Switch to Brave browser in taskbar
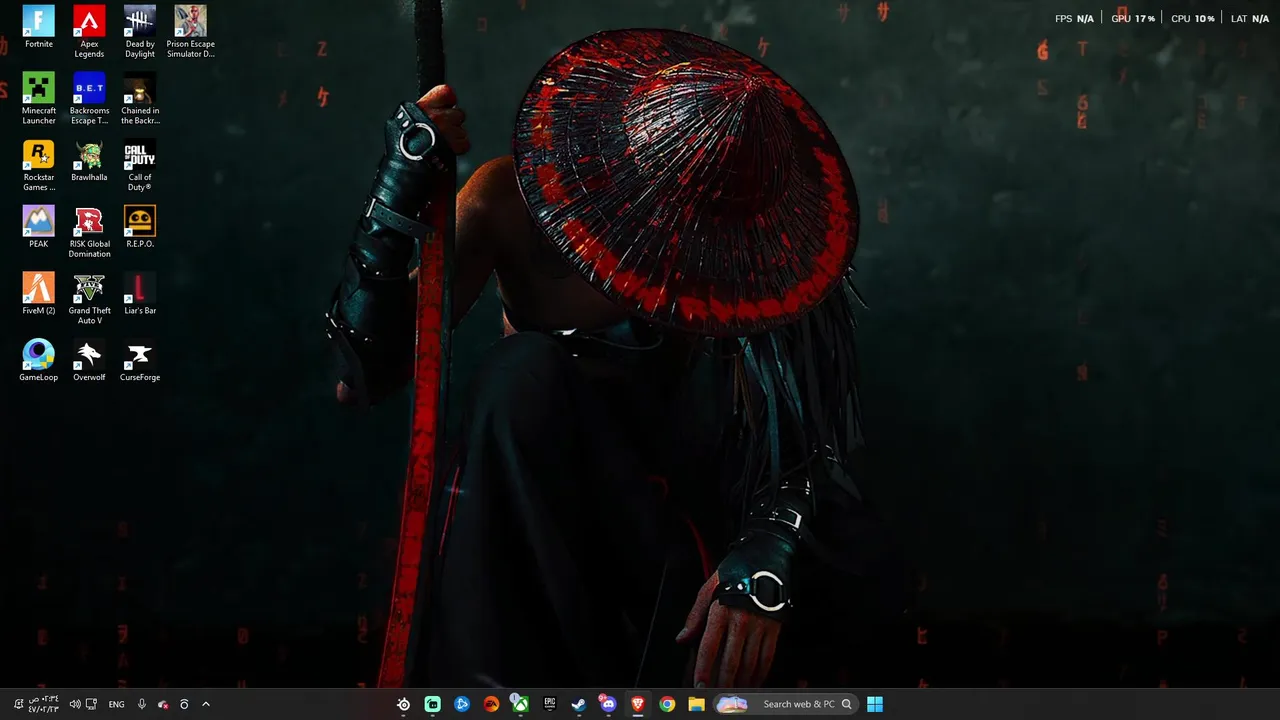The height and width of the screenshot is (720, 1280). 637,704
